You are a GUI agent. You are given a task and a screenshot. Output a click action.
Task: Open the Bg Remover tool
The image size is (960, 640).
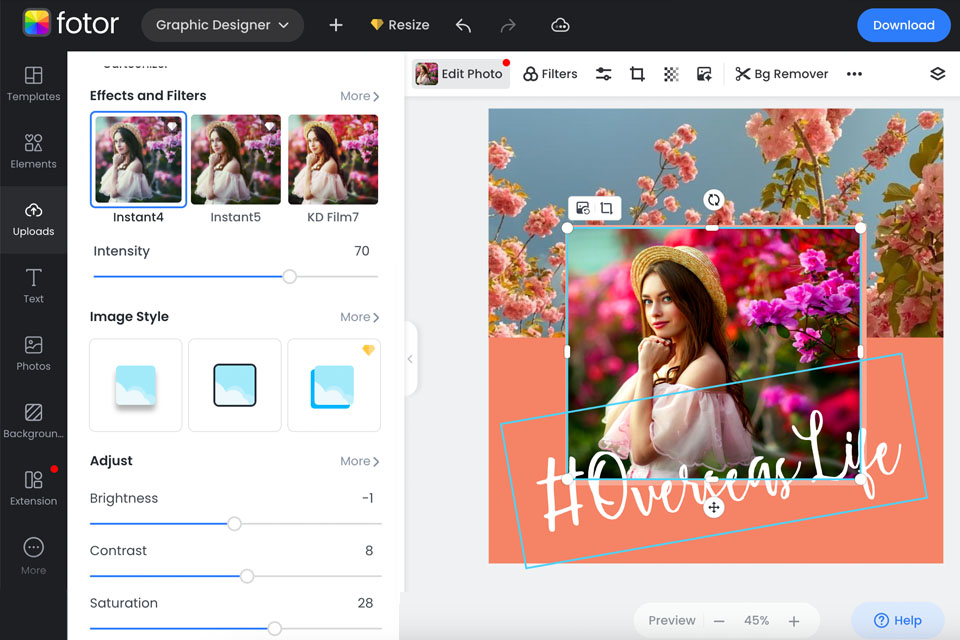pos(781,74)
